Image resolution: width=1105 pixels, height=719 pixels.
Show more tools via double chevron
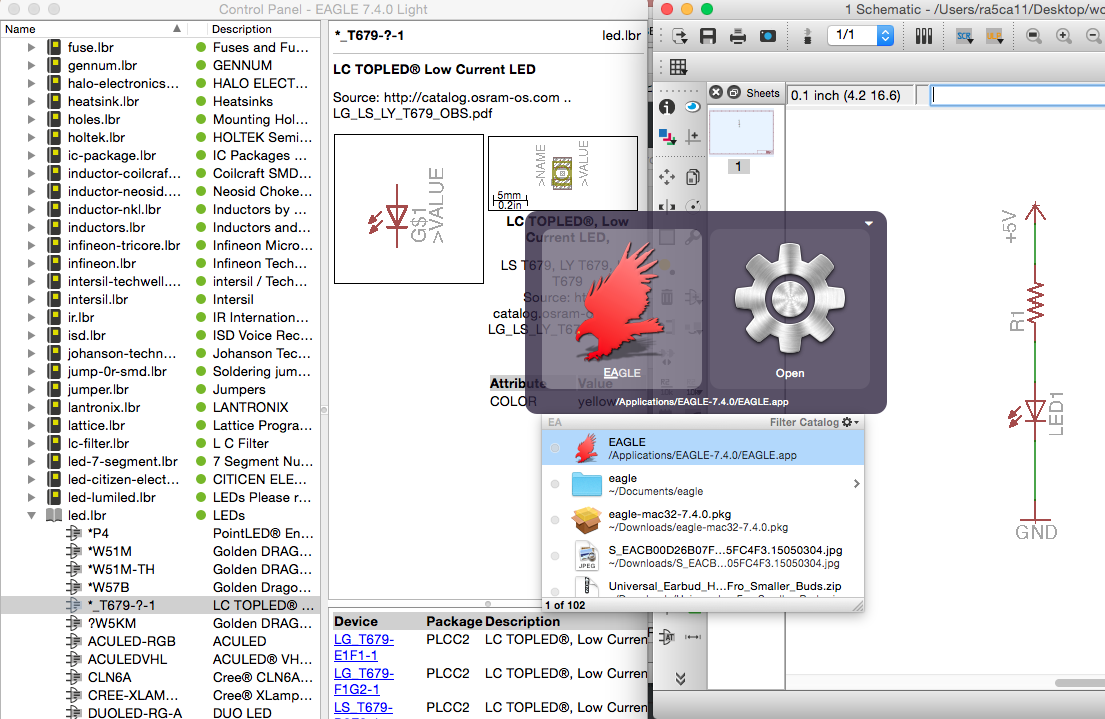[680, 678]
